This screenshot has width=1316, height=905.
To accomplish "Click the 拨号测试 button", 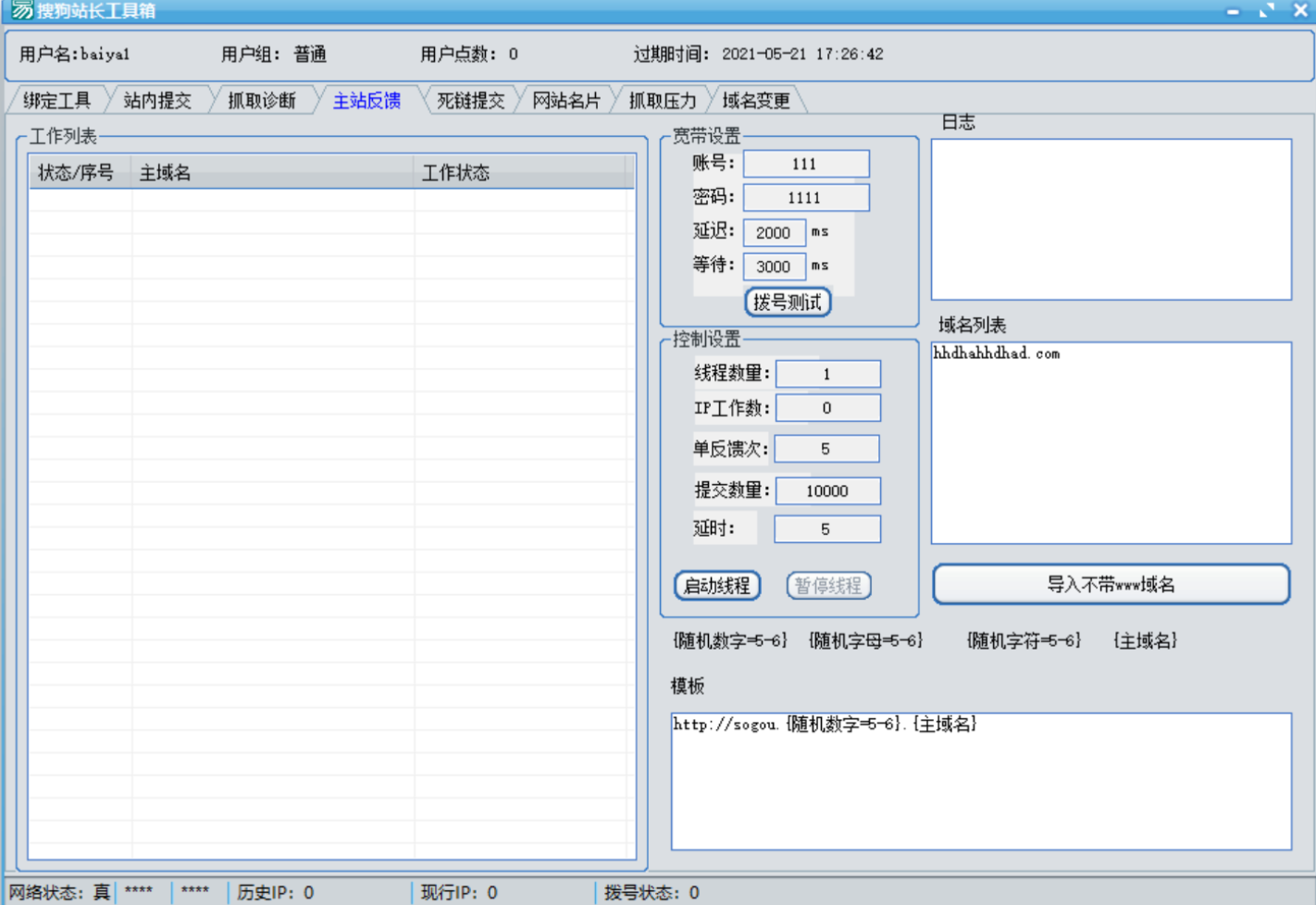I will (x=788, y=302).
